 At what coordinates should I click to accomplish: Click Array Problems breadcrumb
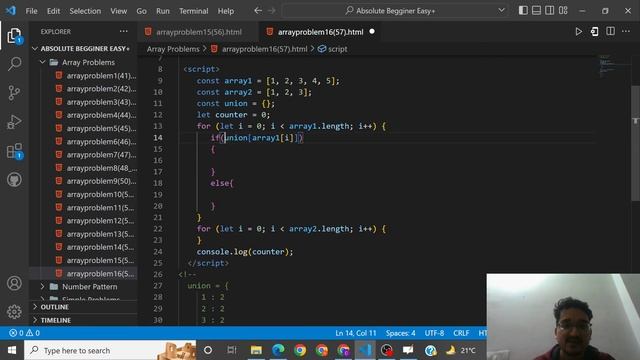click(x=173, y=49)
